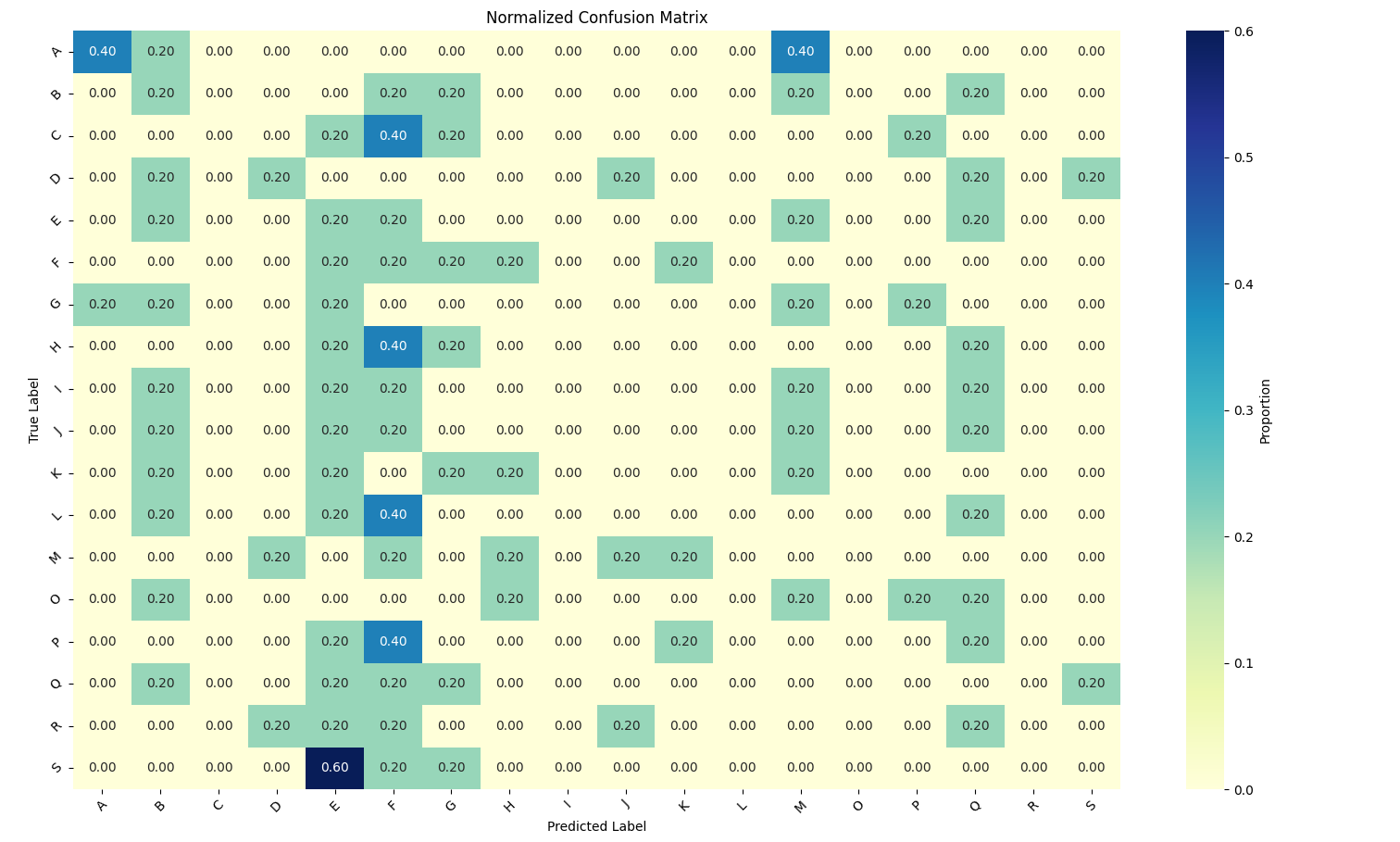Click the darkest top end of the colorbar
Viewport: 1400px width, 842px height.
1204,35
